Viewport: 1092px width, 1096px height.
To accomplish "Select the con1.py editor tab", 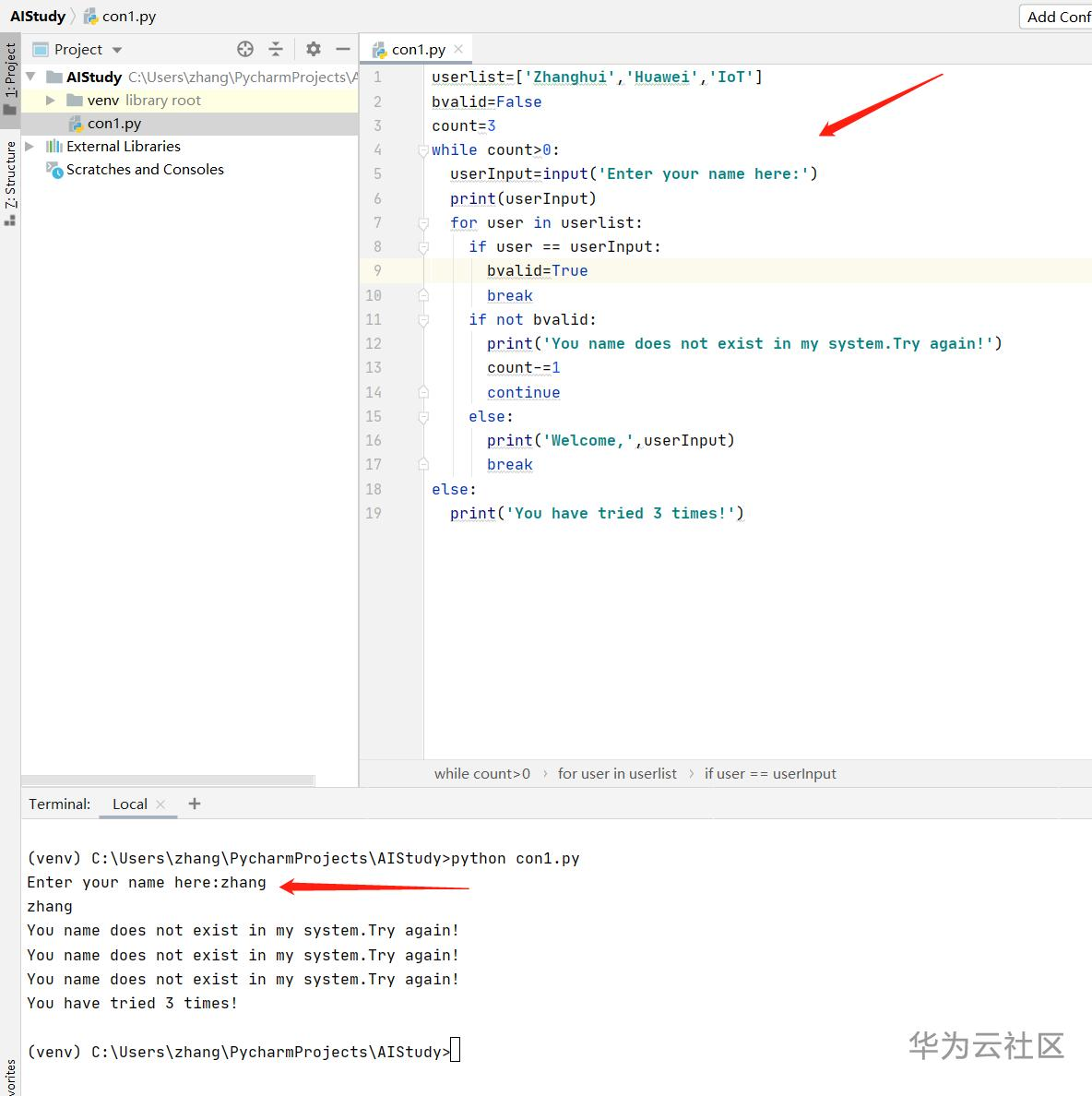I will (417, 49).
